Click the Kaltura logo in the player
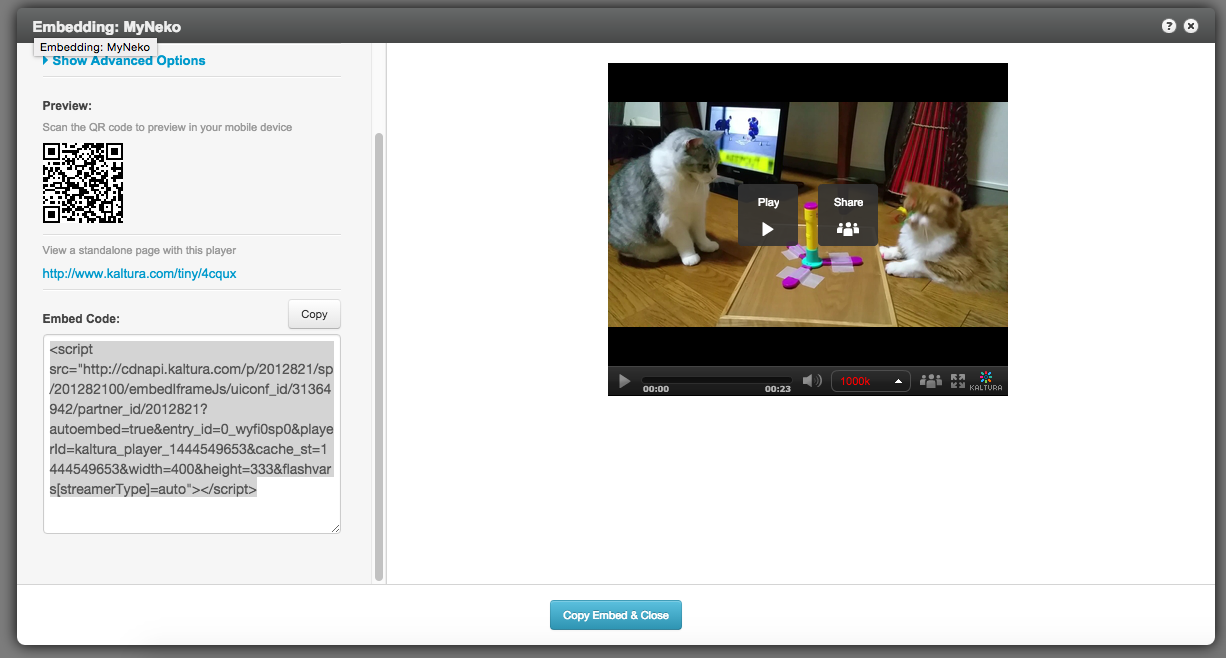Image resolution: width=1226 pixels, height=658 pixels. 986,381
